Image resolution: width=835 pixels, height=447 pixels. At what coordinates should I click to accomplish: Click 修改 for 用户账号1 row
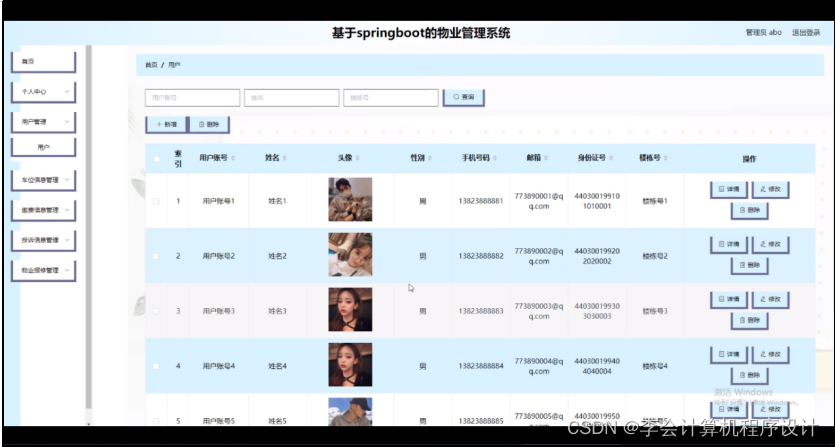tap(770, 190)
